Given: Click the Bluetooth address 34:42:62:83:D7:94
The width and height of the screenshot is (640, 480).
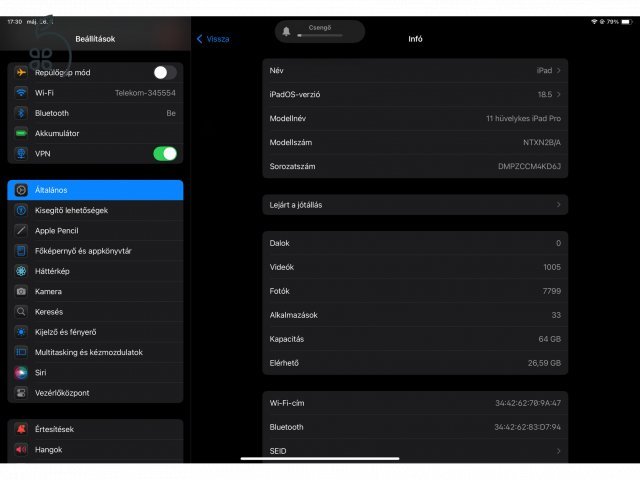Looking at the screenshot, I should point(527,427).
